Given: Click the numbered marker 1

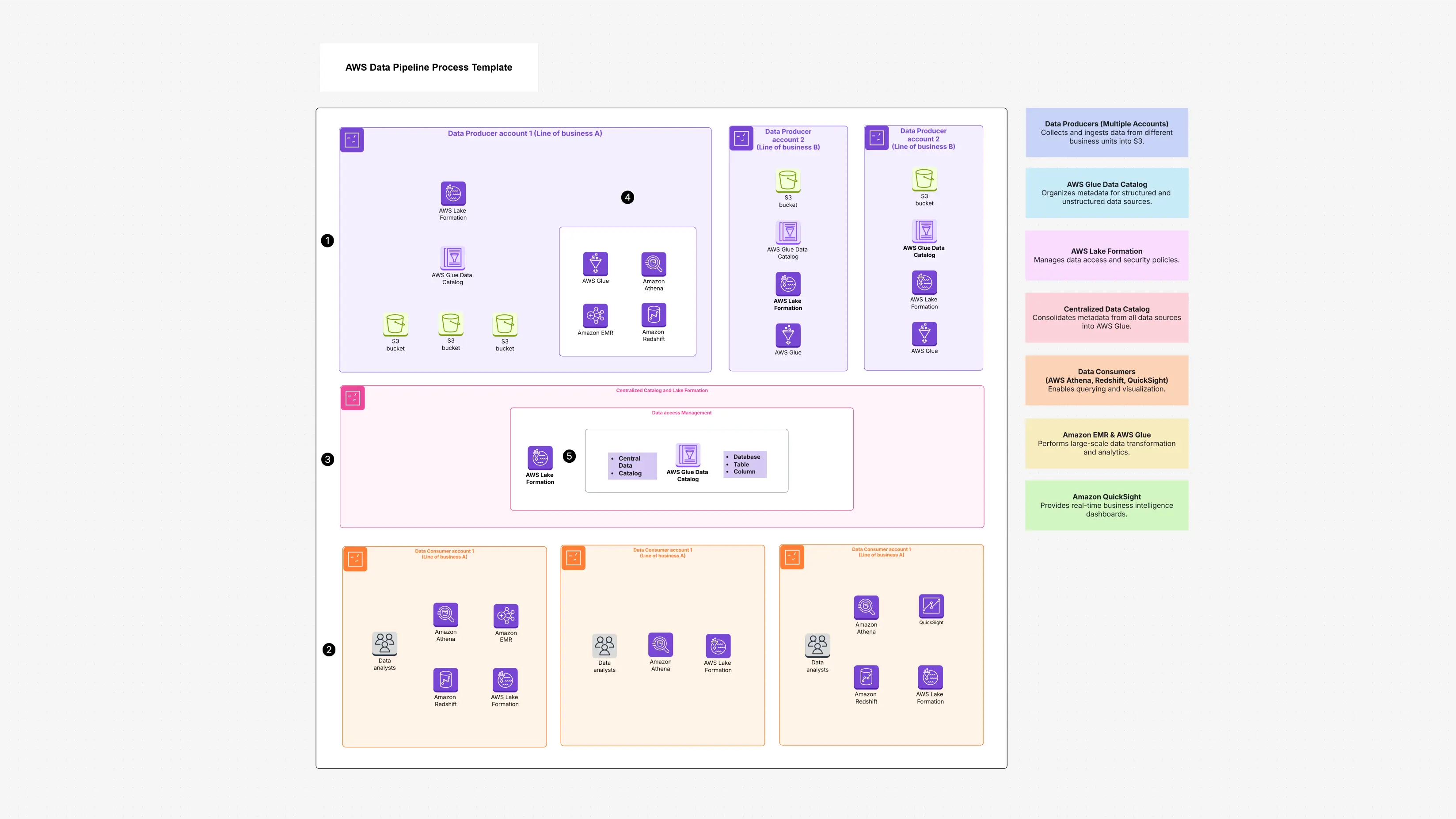Looking at the screenshot, I should (x=327, y=241).
